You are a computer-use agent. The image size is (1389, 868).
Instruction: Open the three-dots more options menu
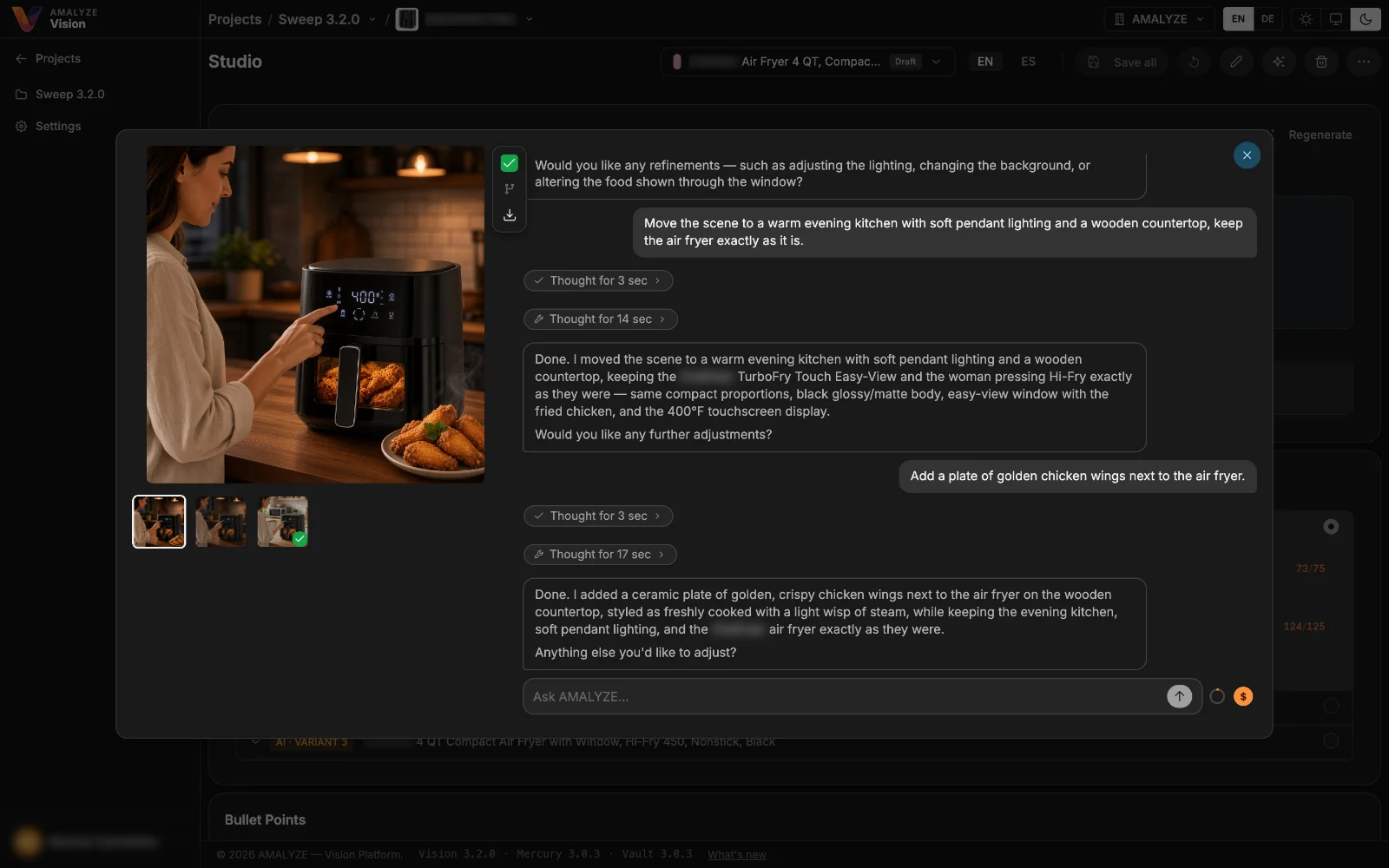pos(1364,62)
